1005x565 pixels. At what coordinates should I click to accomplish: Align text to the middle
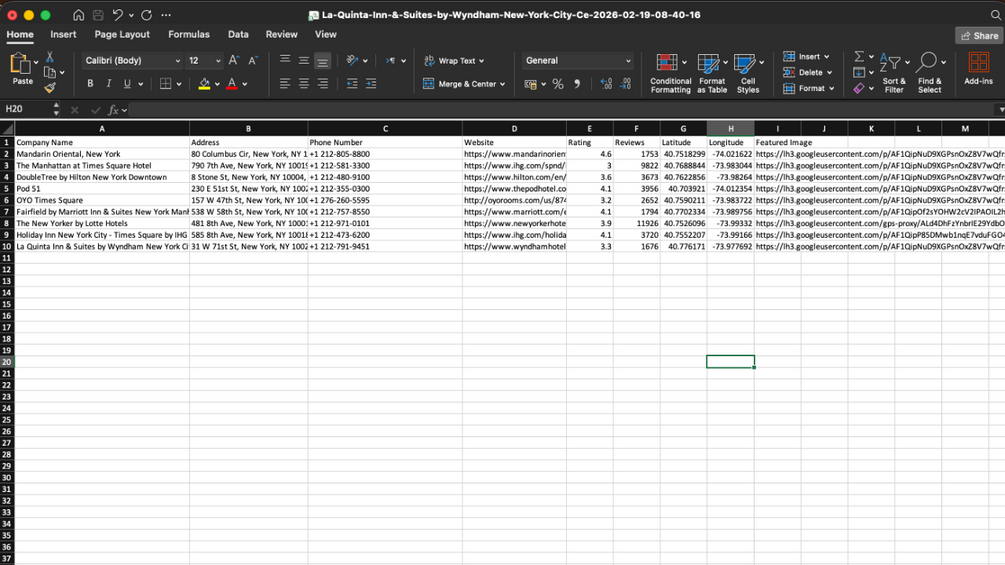point(304,60)
